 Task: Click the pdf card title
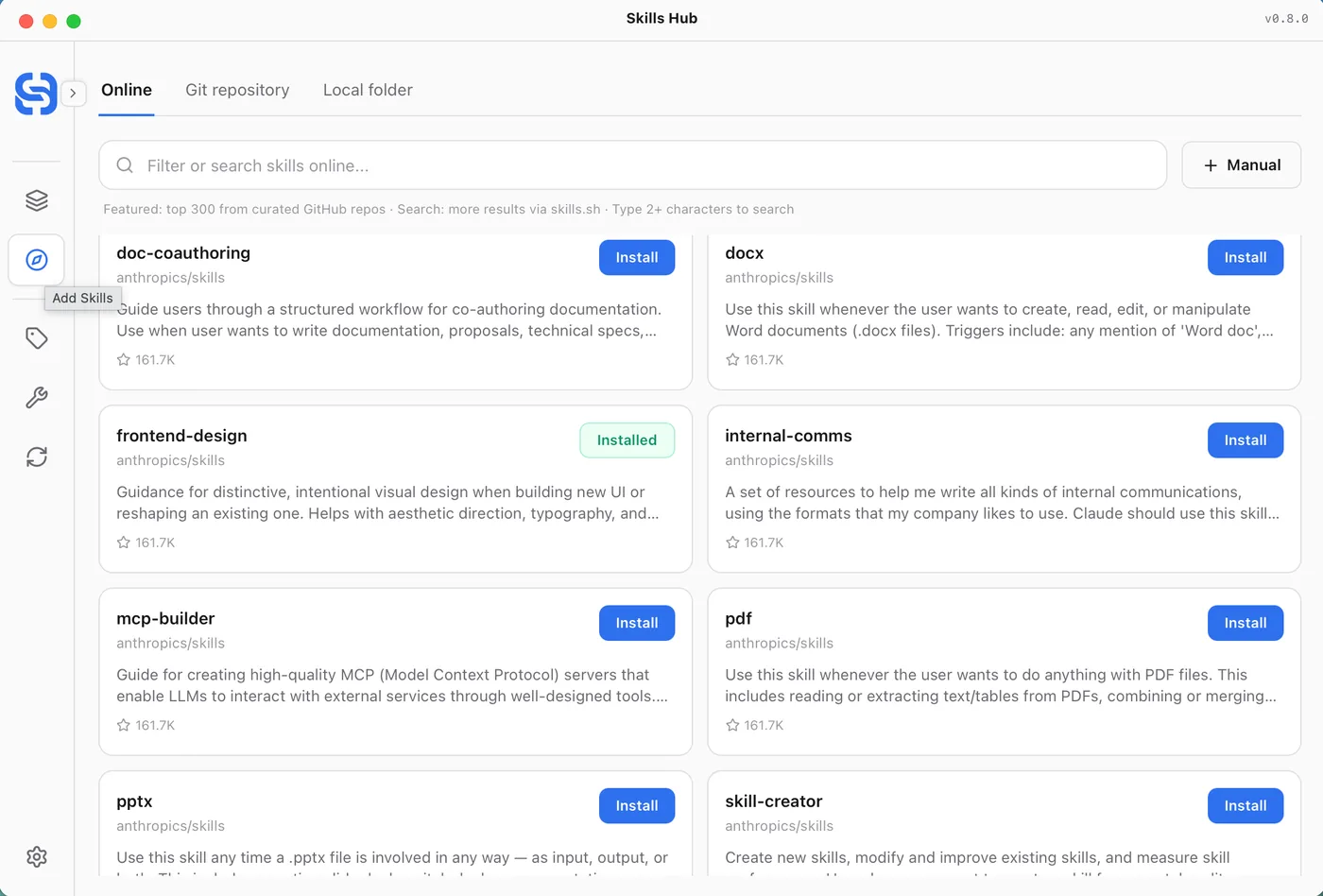(x=738, y=618)
